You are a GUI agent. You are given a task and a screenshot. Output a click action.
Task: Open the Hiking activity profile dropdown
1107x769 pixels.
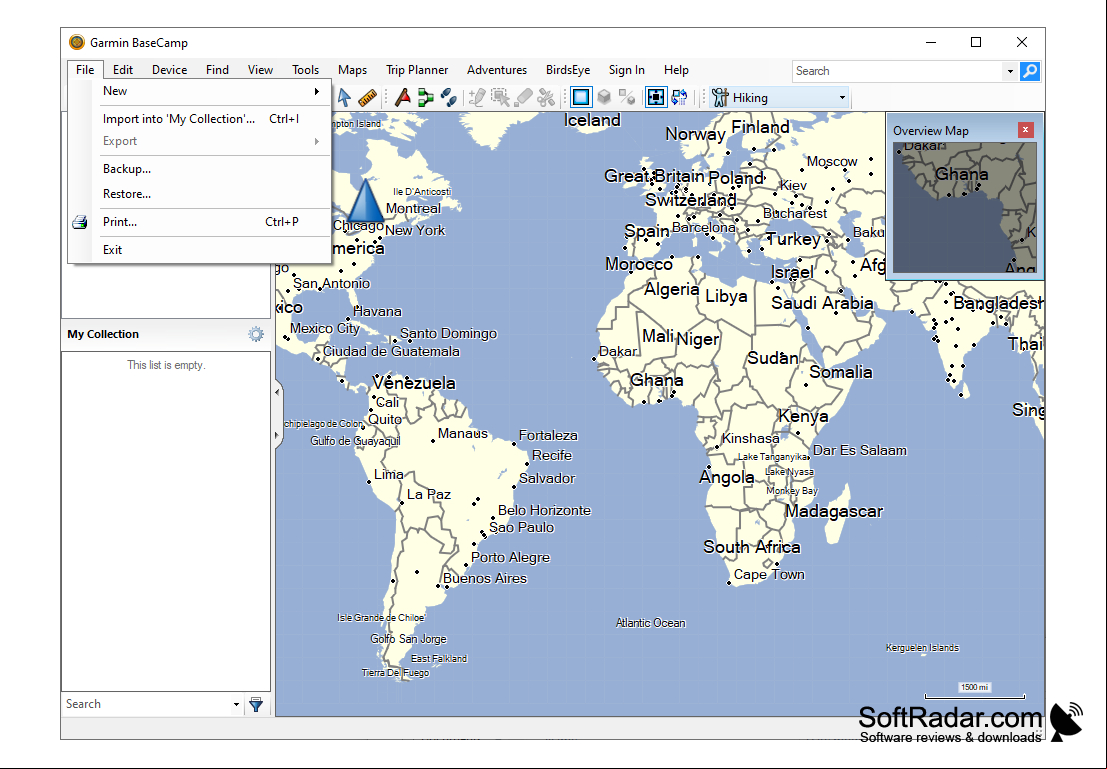[x=779, y=97]
